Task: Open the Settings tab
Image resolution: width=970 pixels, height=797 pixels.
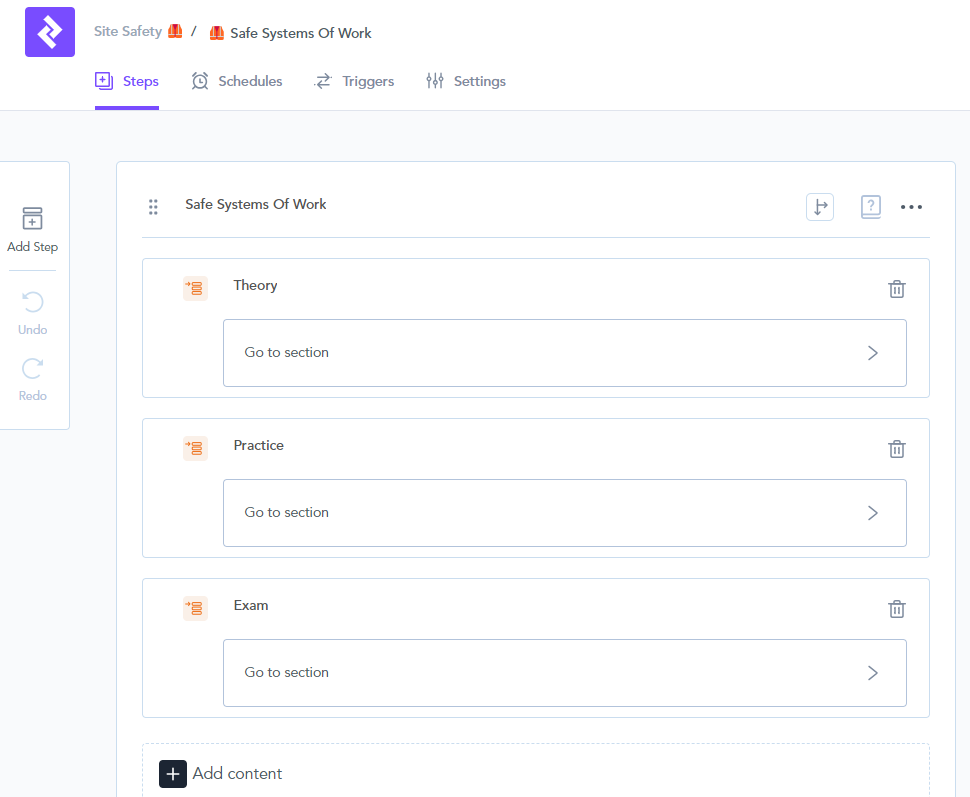Action: point(466,81)
